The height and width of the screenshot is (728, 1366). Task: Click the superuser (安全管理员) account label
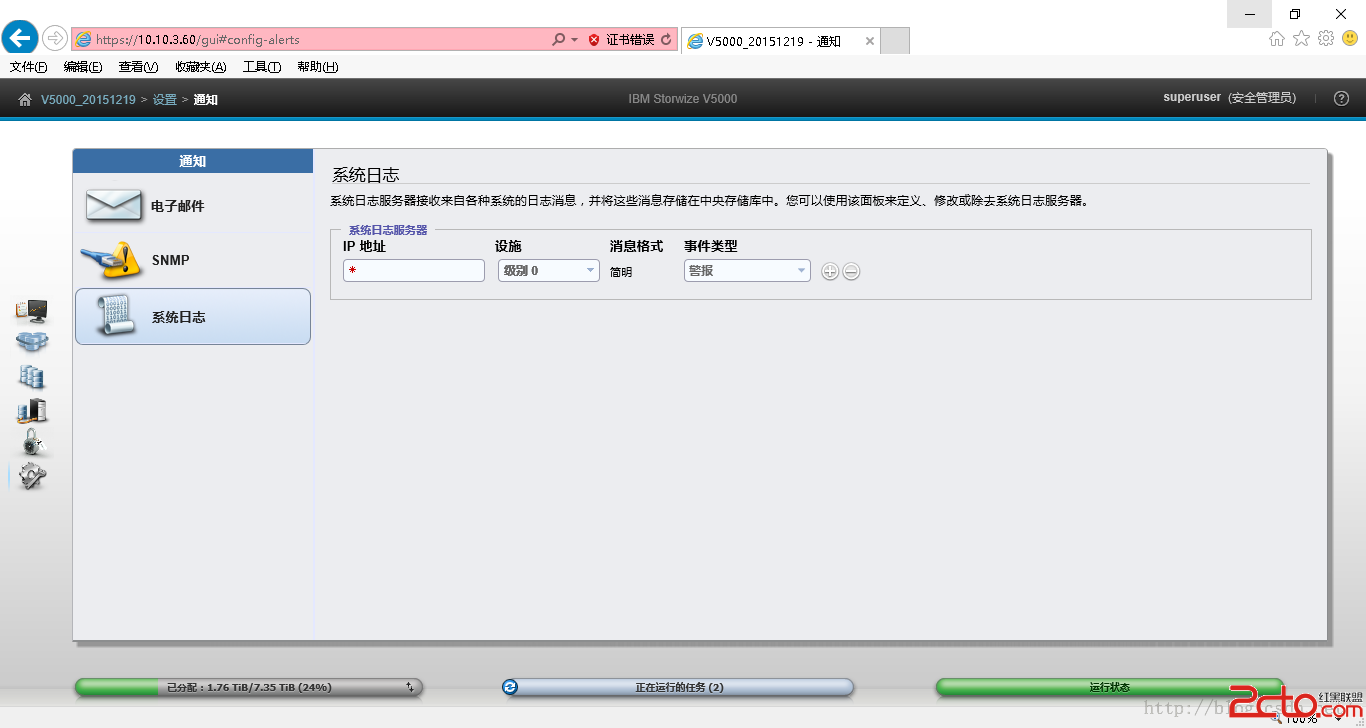(x=1229, y=98)
